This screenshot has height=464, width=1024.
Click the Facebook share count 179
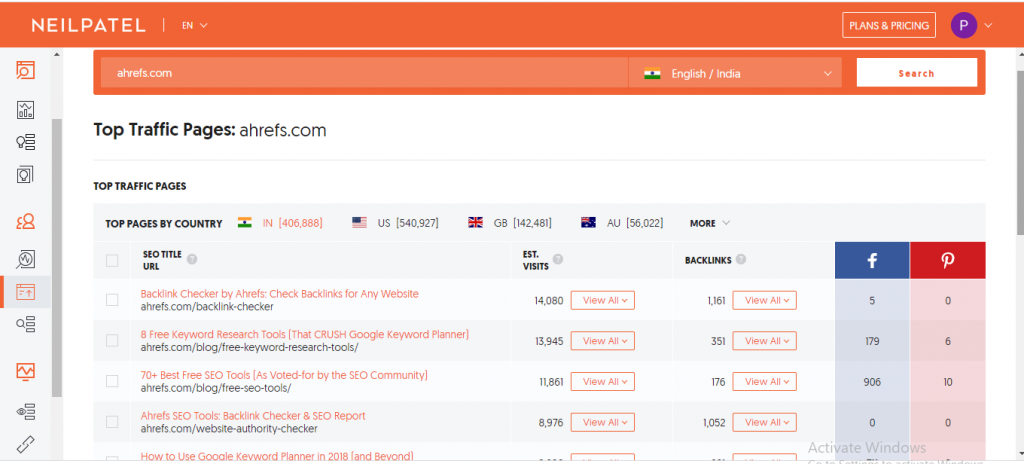[872, 341]
